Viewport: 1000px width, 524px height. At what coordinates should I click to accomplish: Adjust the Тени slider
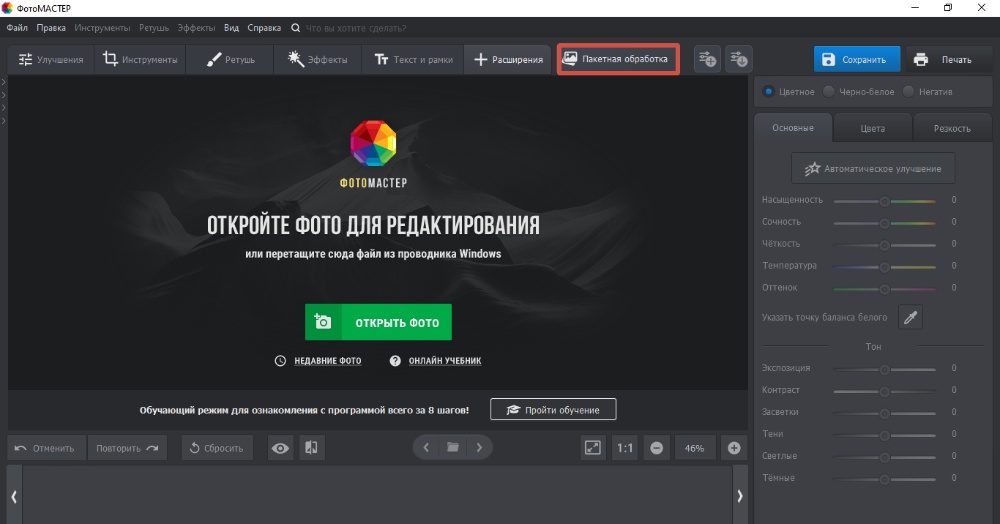click(x=885, y=435)
